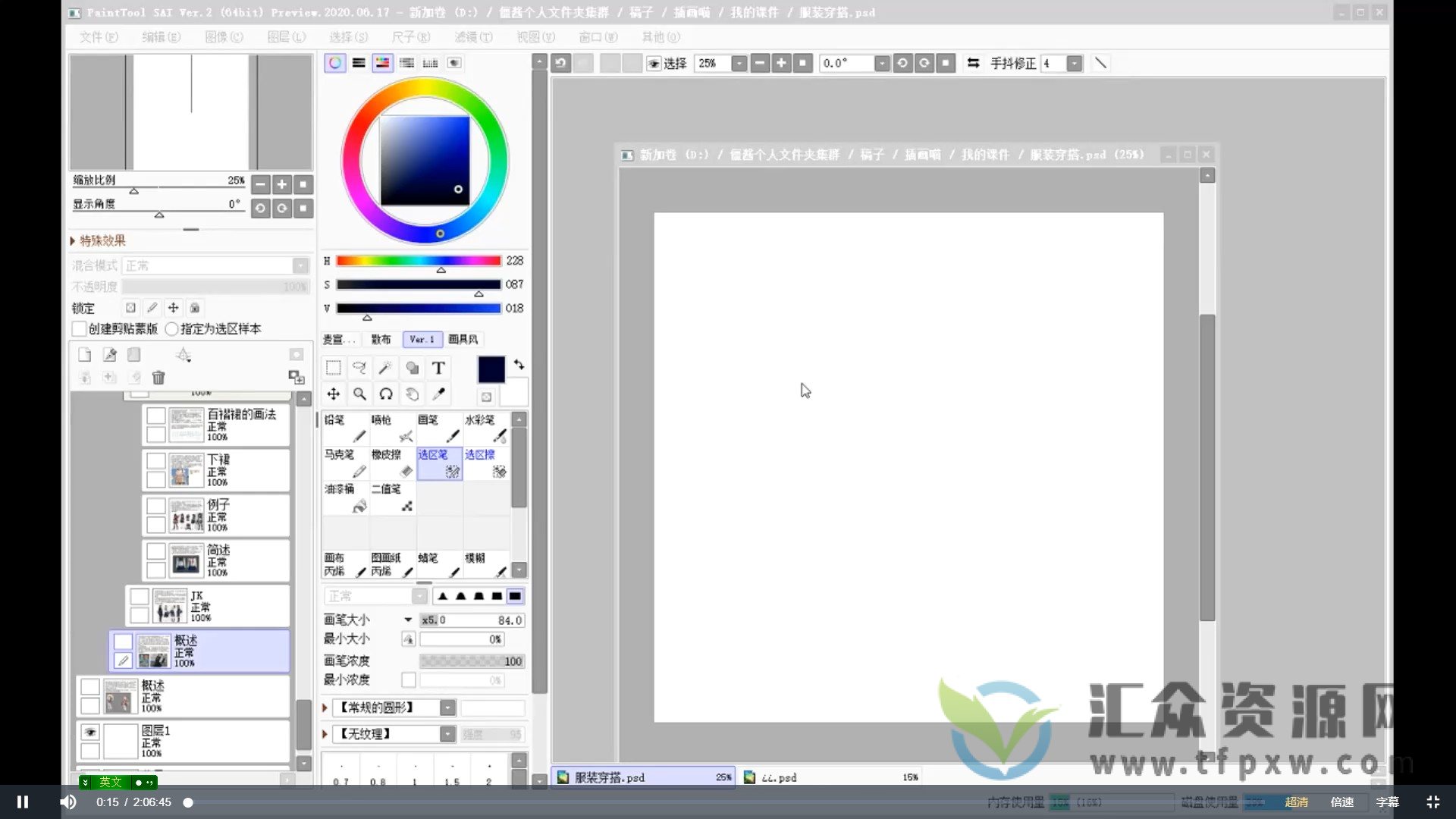Choose the 喷枪 airbrush tool
The width and height of the screenshot is (1456, 819).
click(x=392, y=428)
